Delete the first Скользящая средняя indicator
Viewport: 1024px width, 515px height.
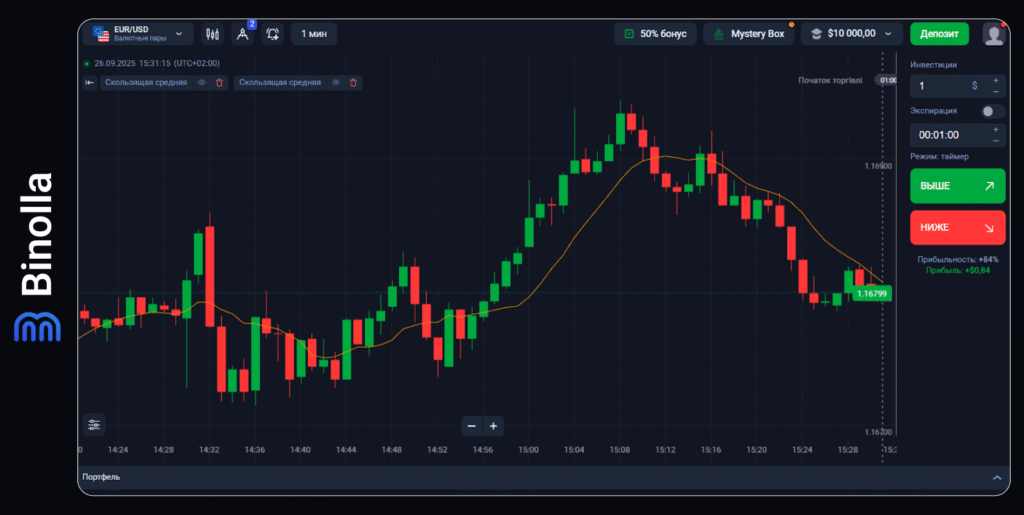pos(219,83)
